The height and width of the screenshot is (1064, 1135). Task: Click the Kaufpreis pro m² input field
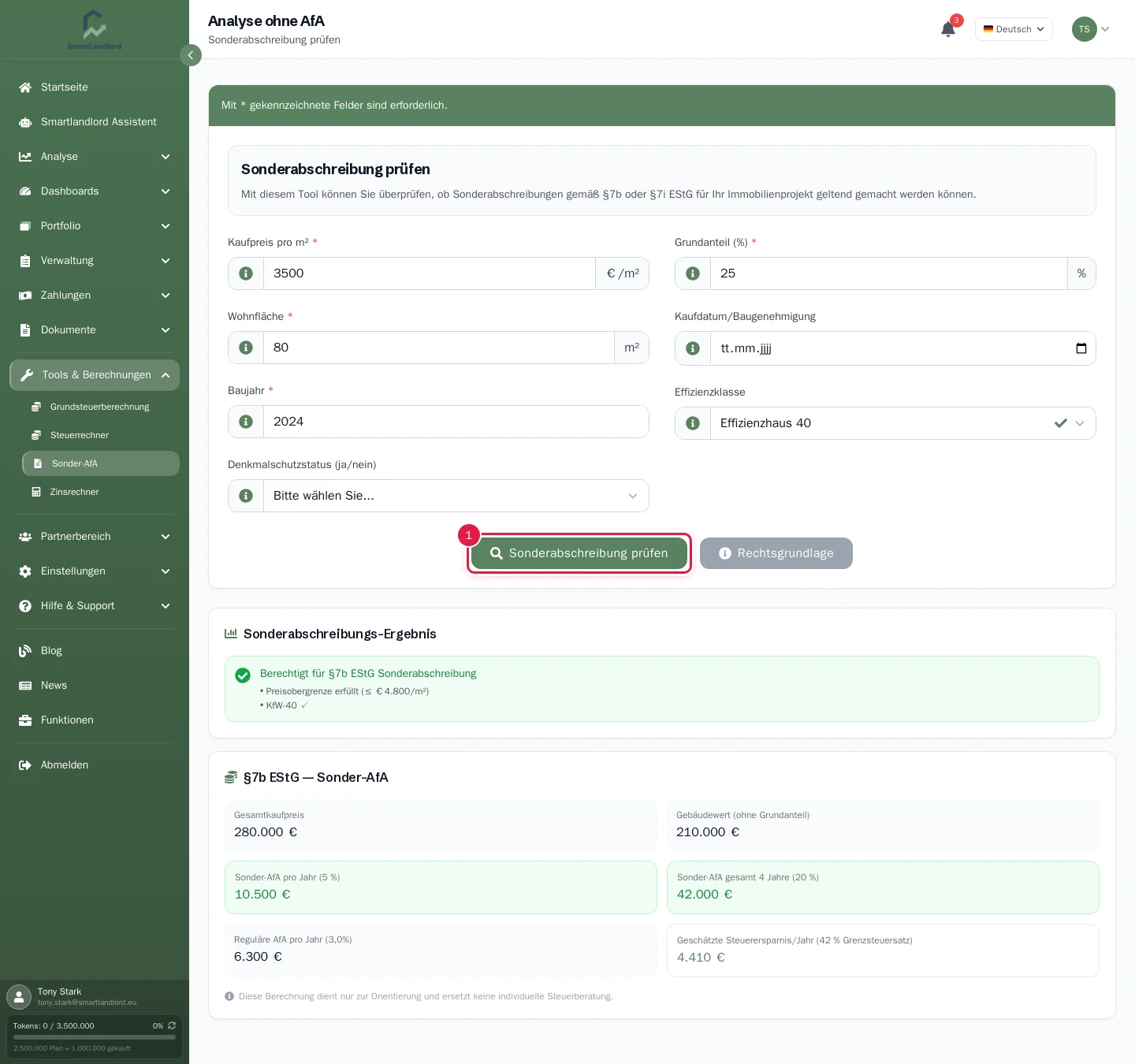(430, 273)
